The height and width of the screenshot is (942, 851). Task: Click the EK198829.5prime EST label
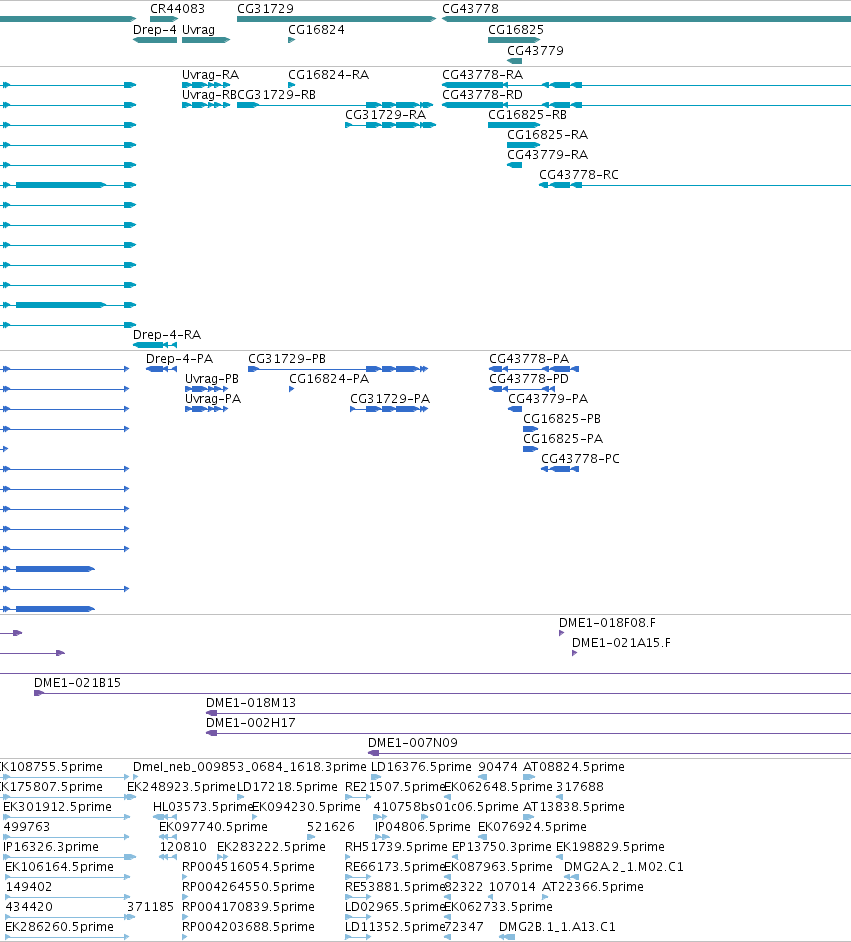click(610, 847)
